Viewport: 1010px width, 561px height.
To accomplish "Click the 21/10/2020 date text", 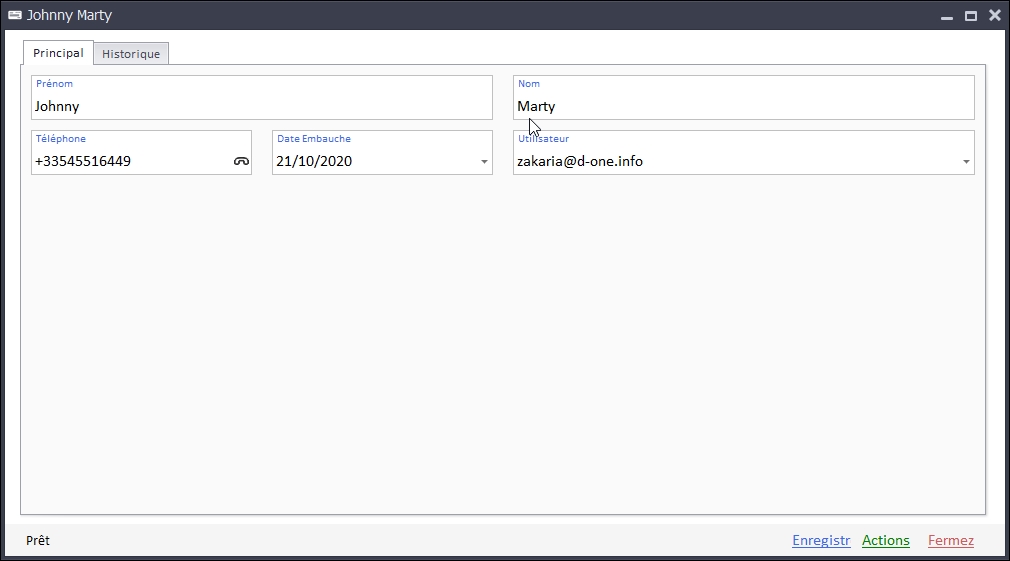I will point(314,161).
